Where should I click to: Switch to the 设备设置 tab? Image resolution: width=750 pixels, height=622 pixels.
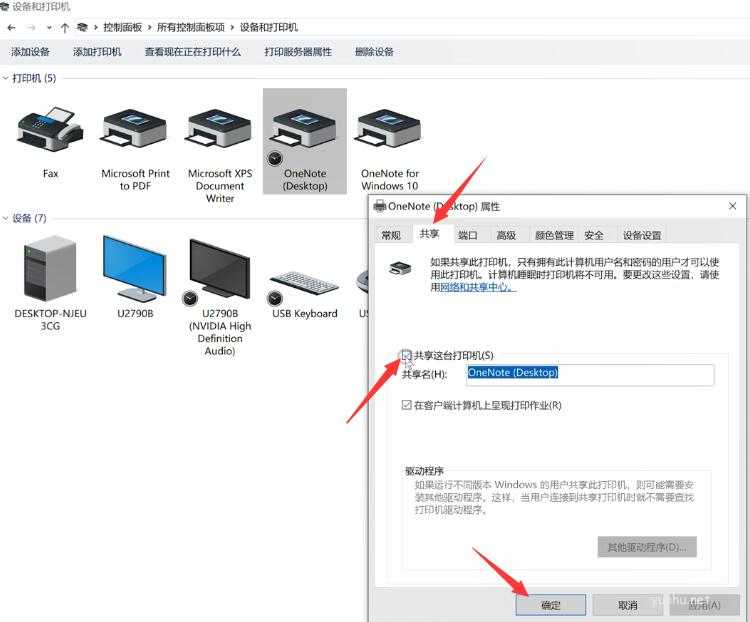642,235
